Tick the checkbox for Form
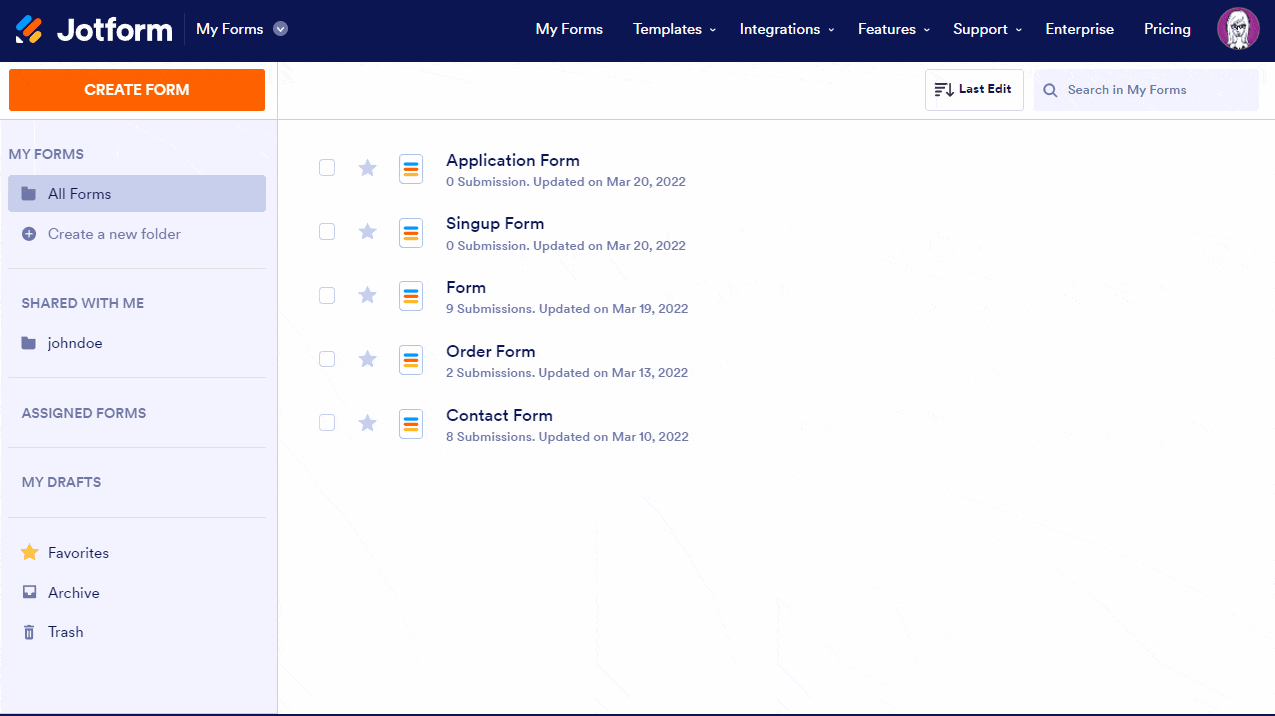The height and width of the screenshot is (716, 1275). pyautogui.click(x=327, y=295)
